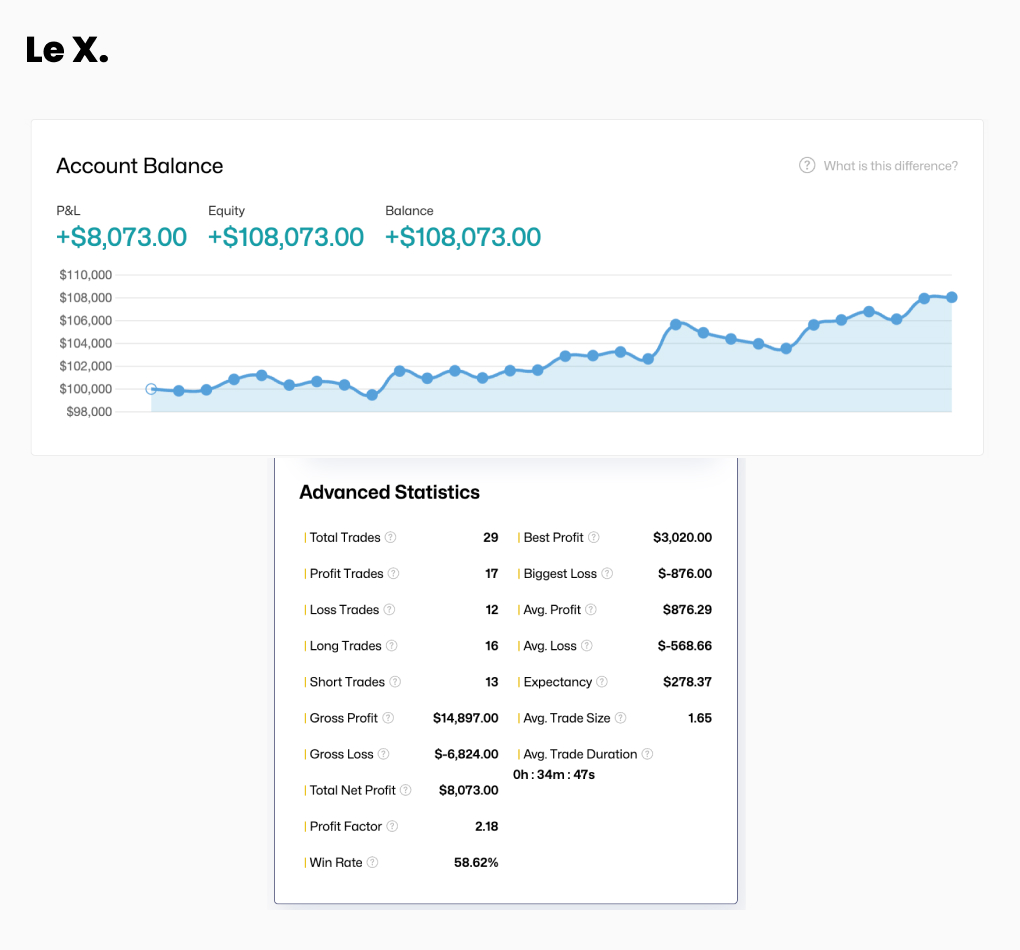Click the first hollow data point on chart
This screenshot has width=1020, height=950.
click(x=151, y=389)
